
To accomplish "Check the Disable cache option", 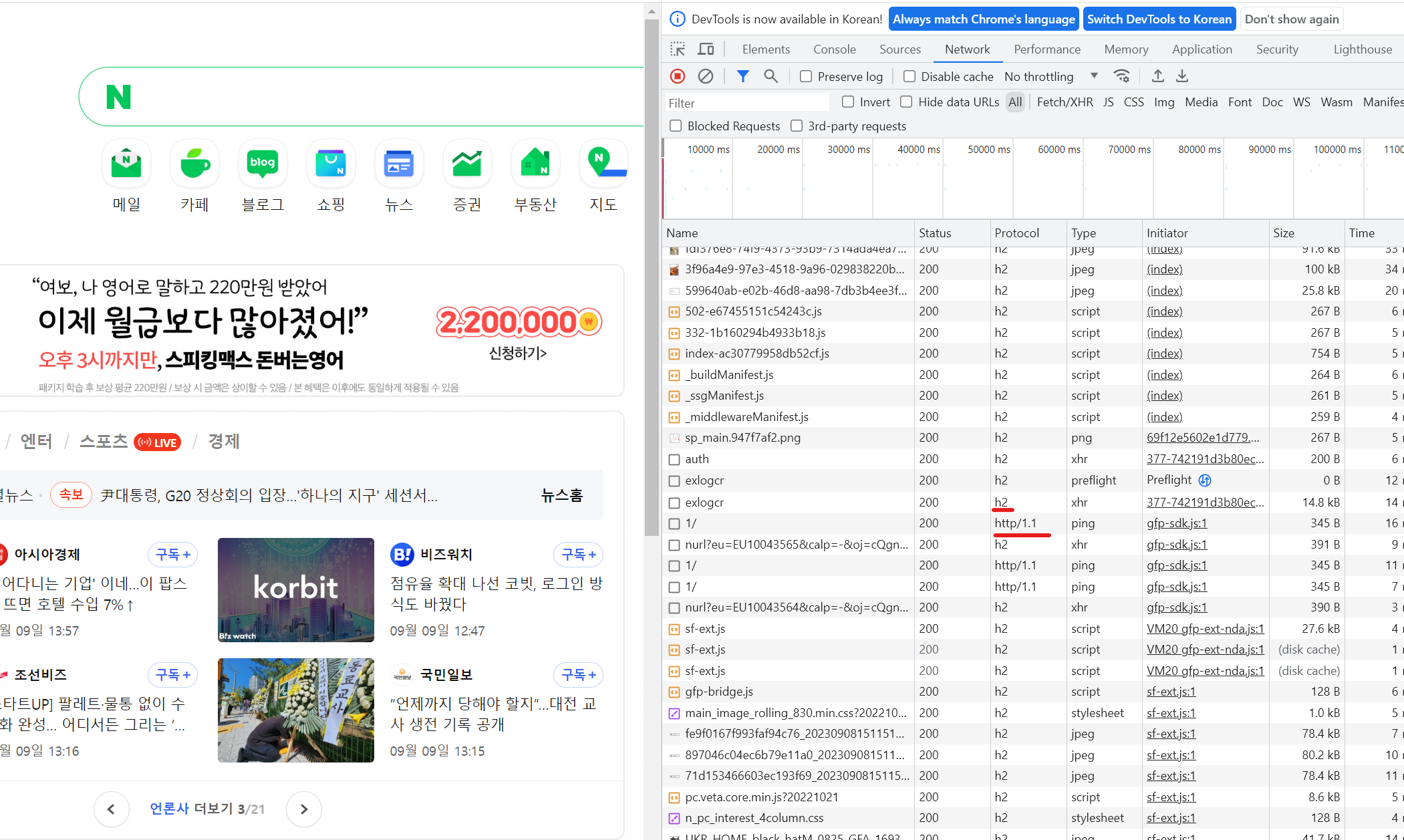I will [909, 76].
